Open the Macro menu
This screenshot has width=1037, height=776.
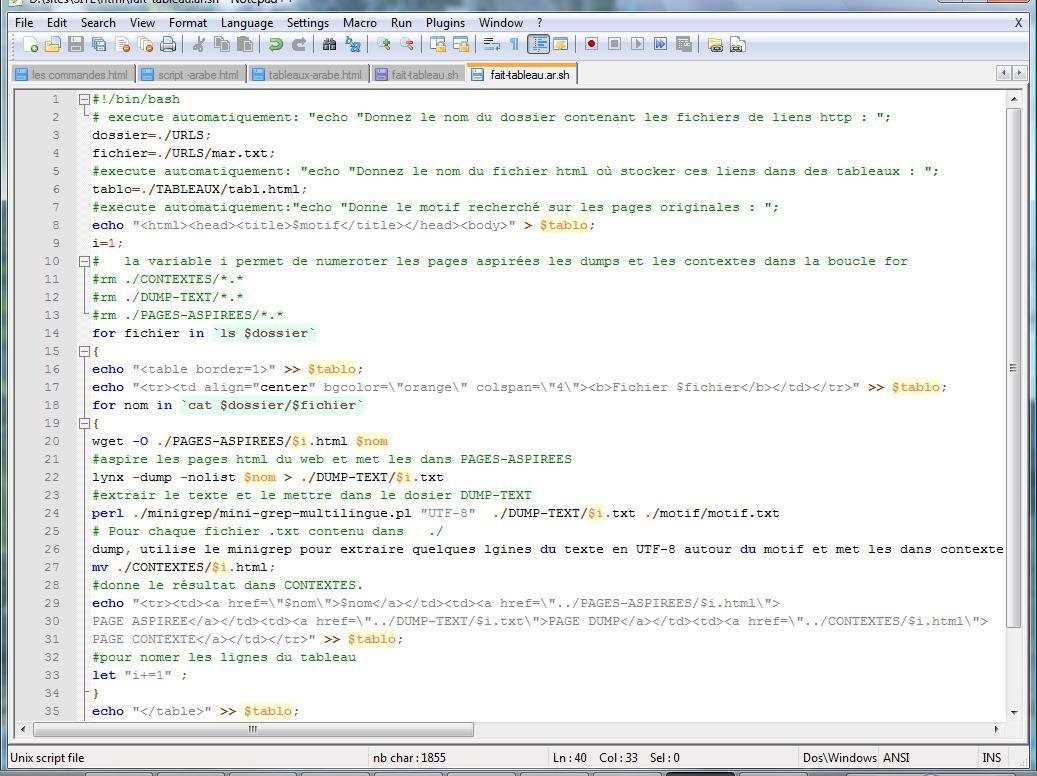[360, 22]
